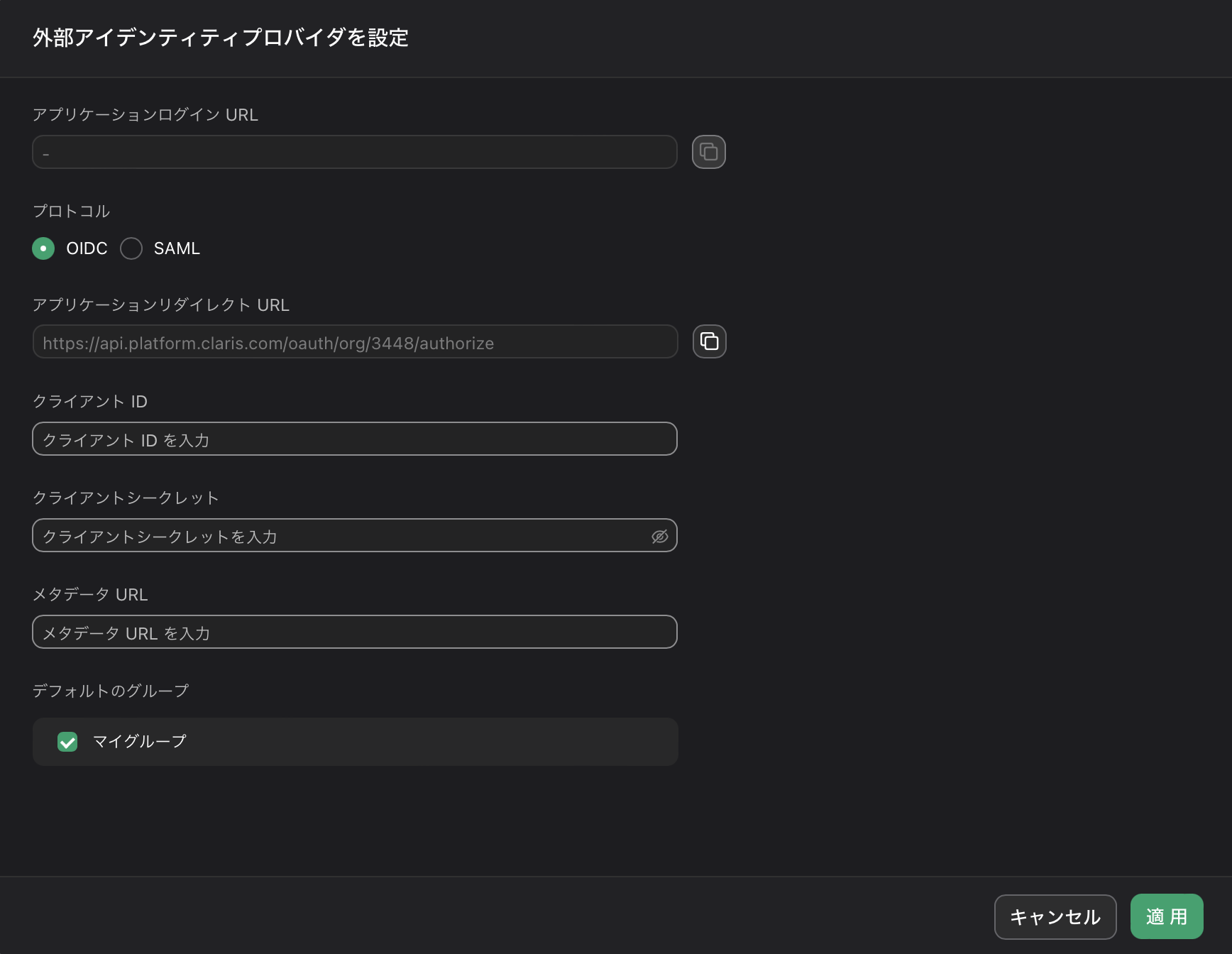Click the 適用 button

tap(1166, 916)
